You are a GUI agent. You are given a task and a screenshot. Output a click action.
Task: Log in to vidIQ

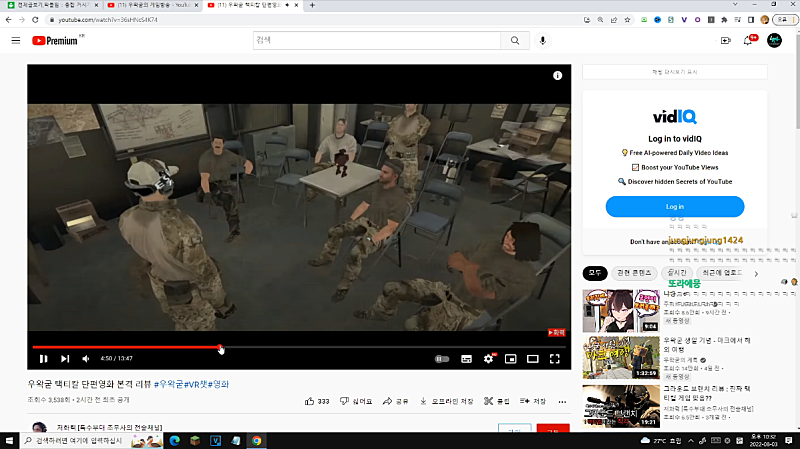point(674,207)
